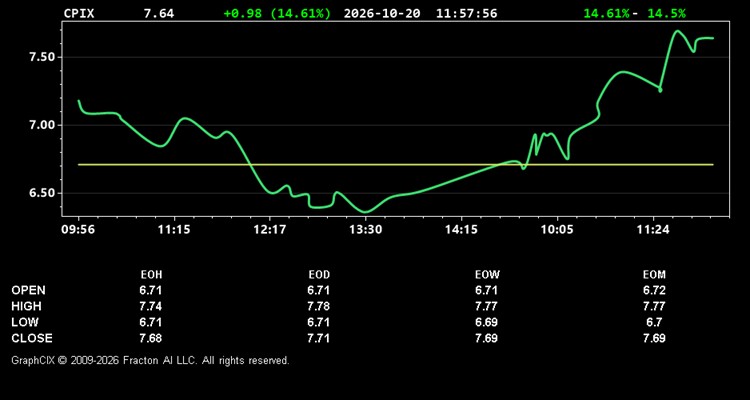Click the 11:24 time axis label
This screenshot has height=400, width=750.
[653, 229]
